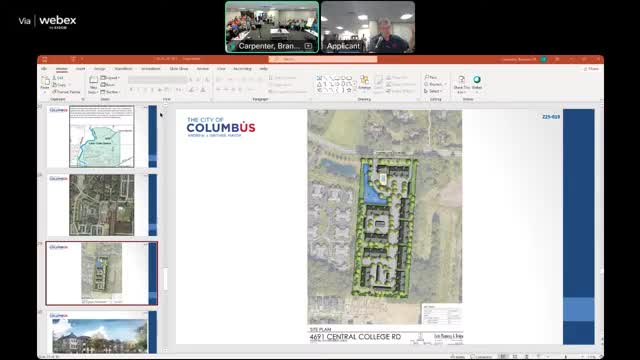Switch to the Slide Show tab
The image size is (640, 360).
pyautogui.click(x=179, y=69)
